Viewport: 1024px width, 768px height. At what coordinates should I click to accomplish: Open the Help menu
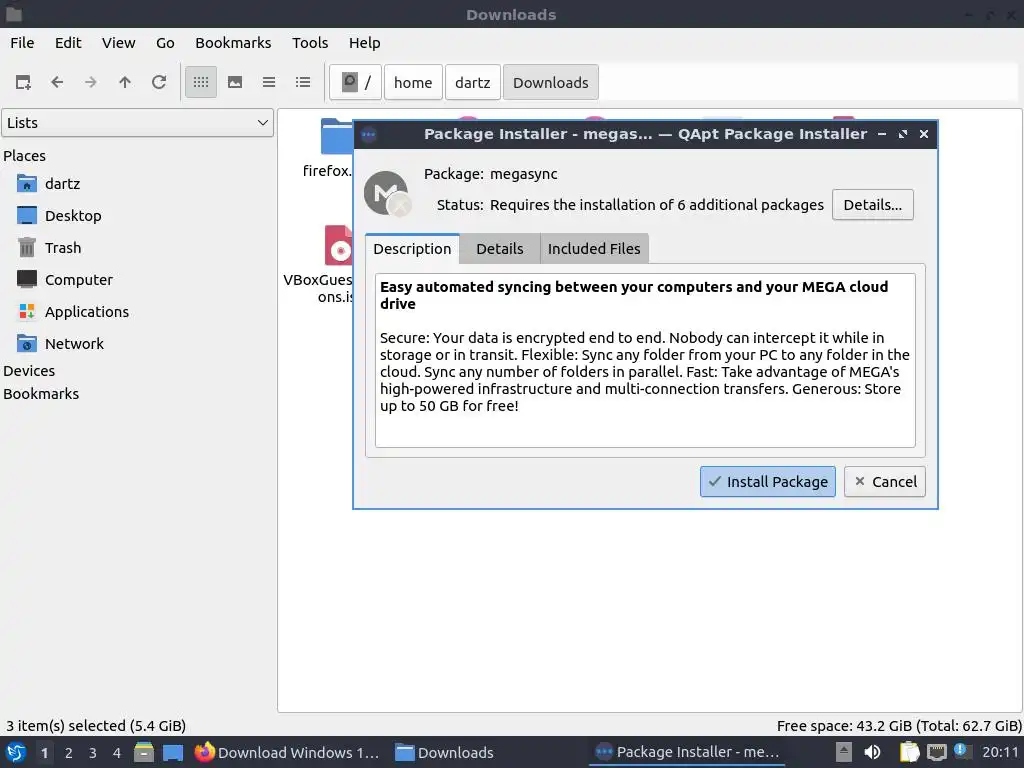364,43
